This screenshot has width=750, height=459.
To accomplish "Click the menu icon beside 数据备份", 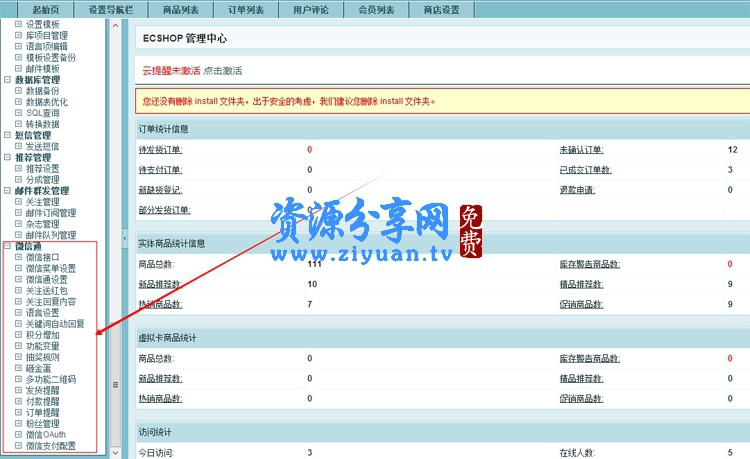I will point(18,90).
